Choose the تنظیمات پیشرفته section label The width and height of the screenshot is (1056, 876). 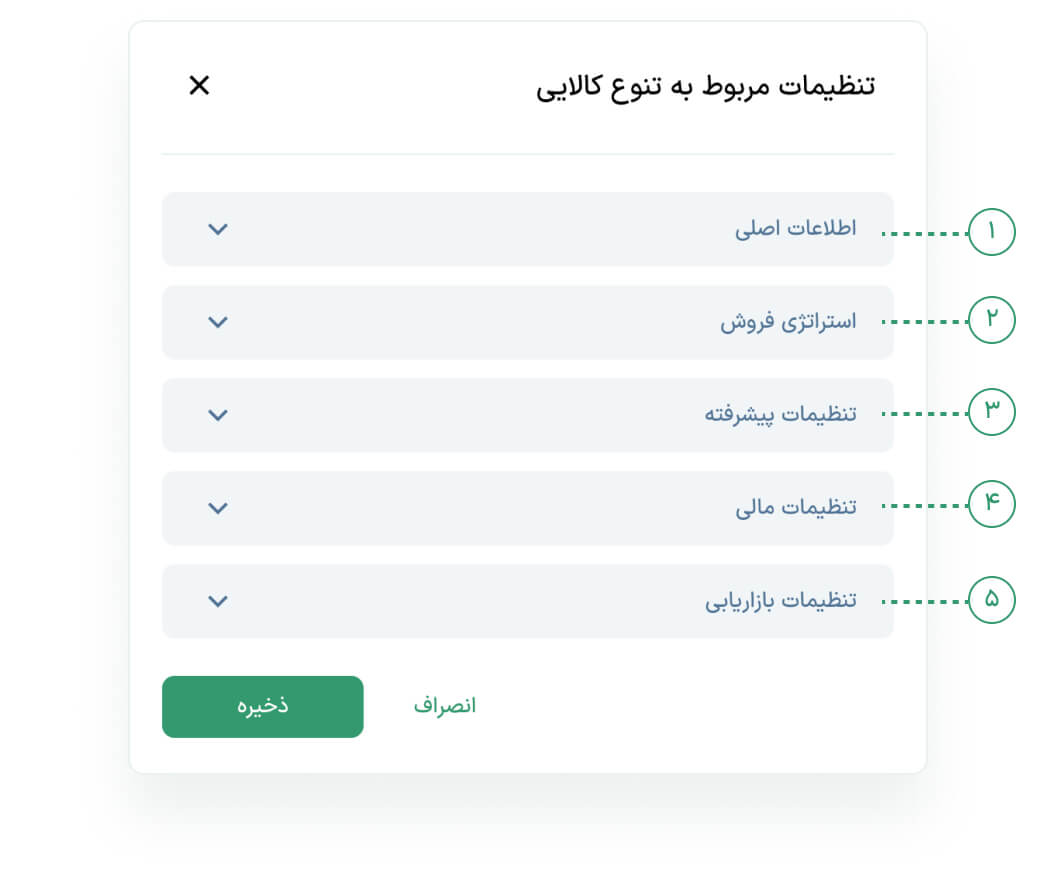pyautogui.click(x=781, y=415)
